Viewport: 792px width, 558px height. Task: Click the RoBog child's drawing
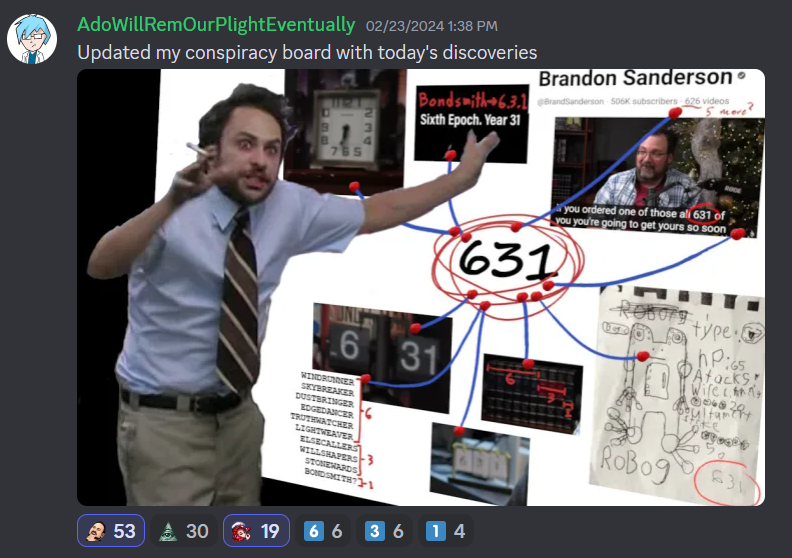[676, 396]
